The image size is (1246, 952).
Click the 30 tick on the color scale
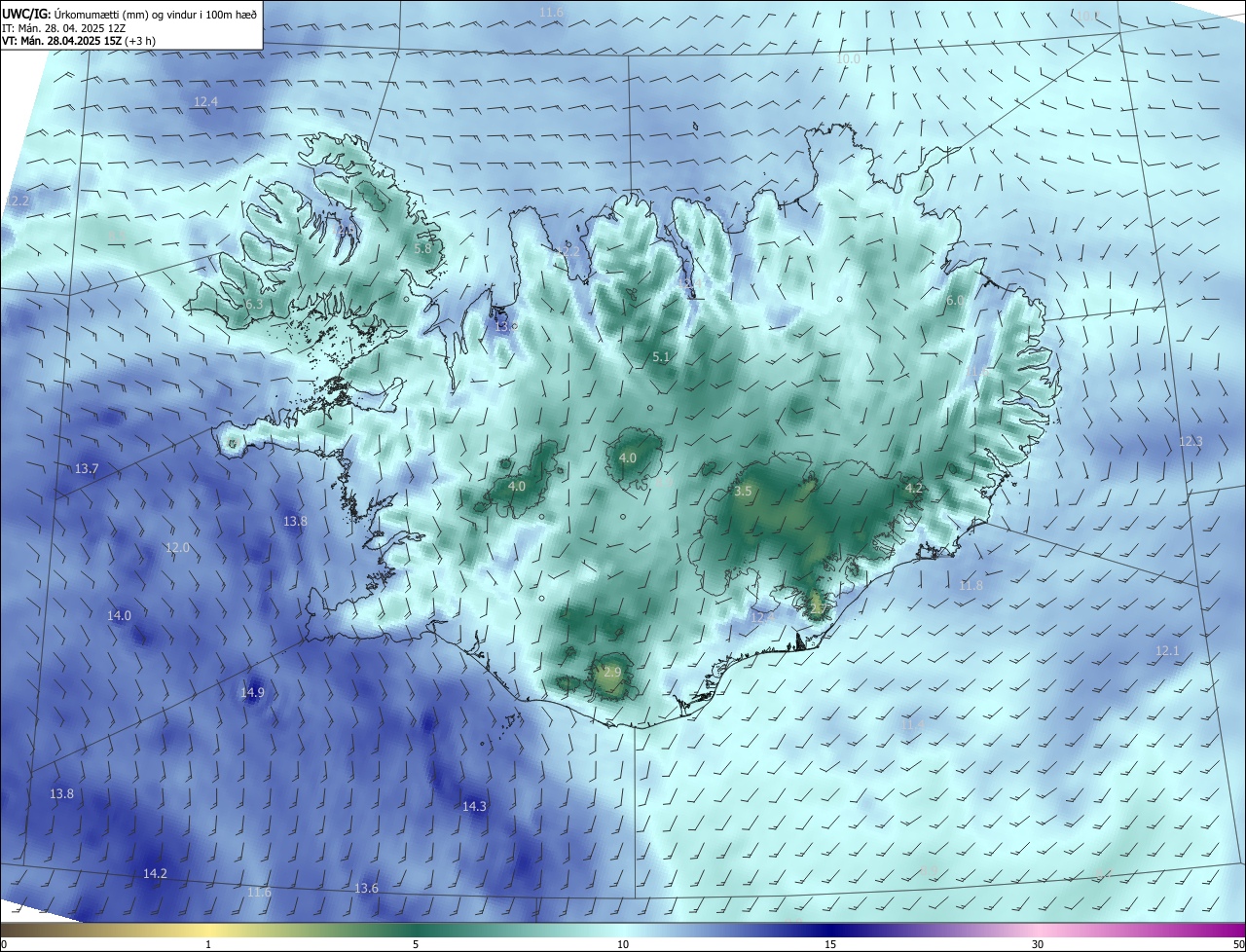tap(1038, 944)
